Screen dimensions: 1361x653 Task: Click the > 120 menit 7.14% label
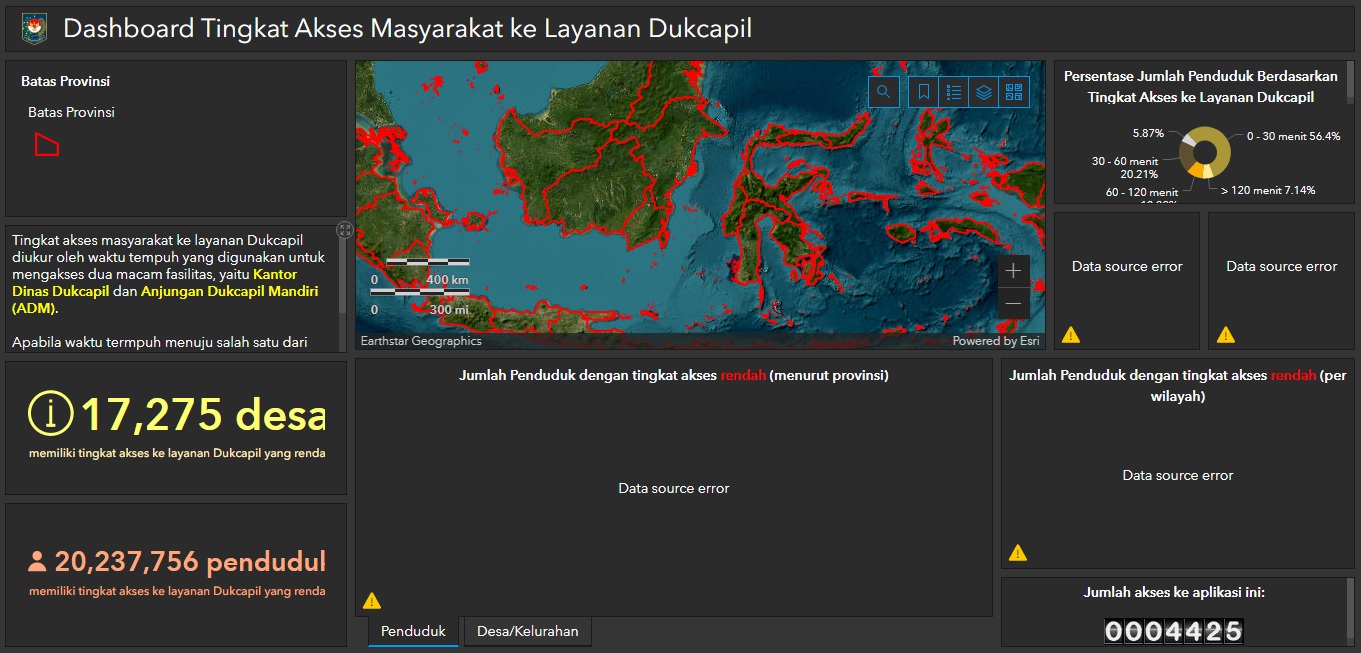click(1268, 190)
